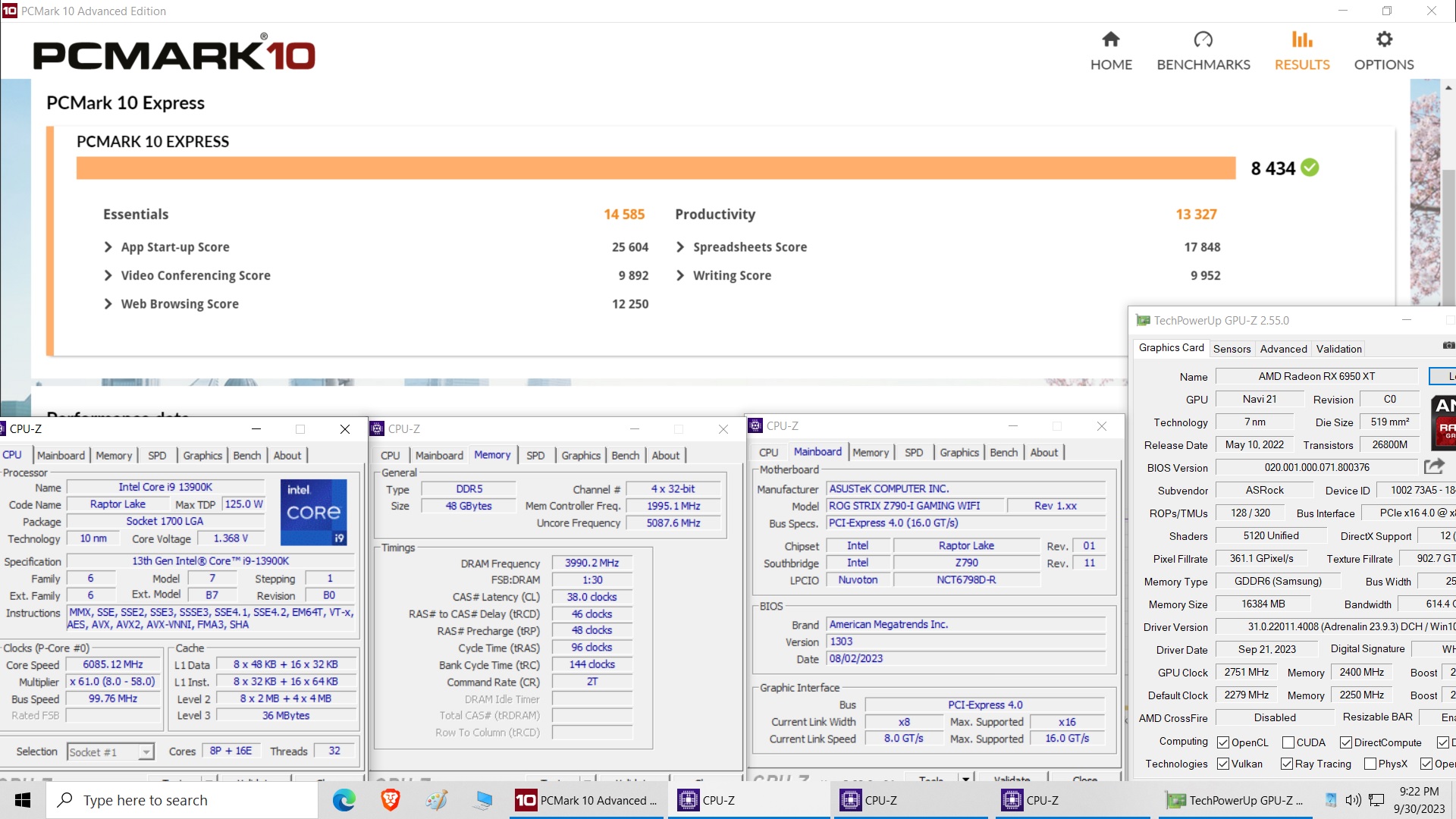Screen dimensions: 1456x819
Task: Toggle the OpenCL checkbox in GPU-Z
Action: pos(1222,742)
